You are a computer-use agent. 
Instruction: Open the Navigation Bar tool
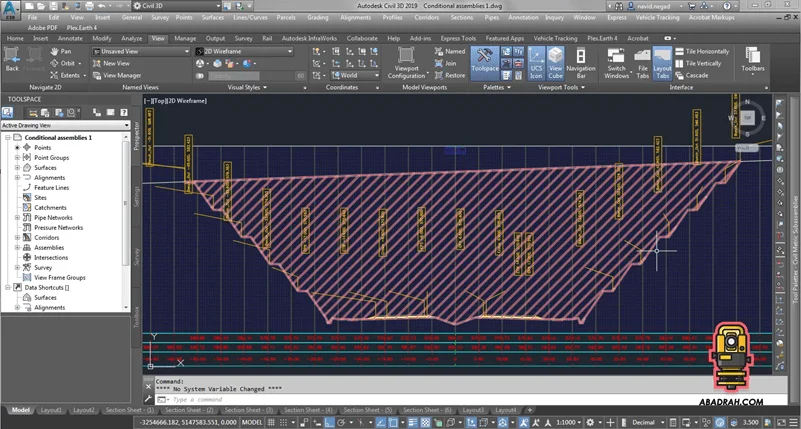(581, 62)
